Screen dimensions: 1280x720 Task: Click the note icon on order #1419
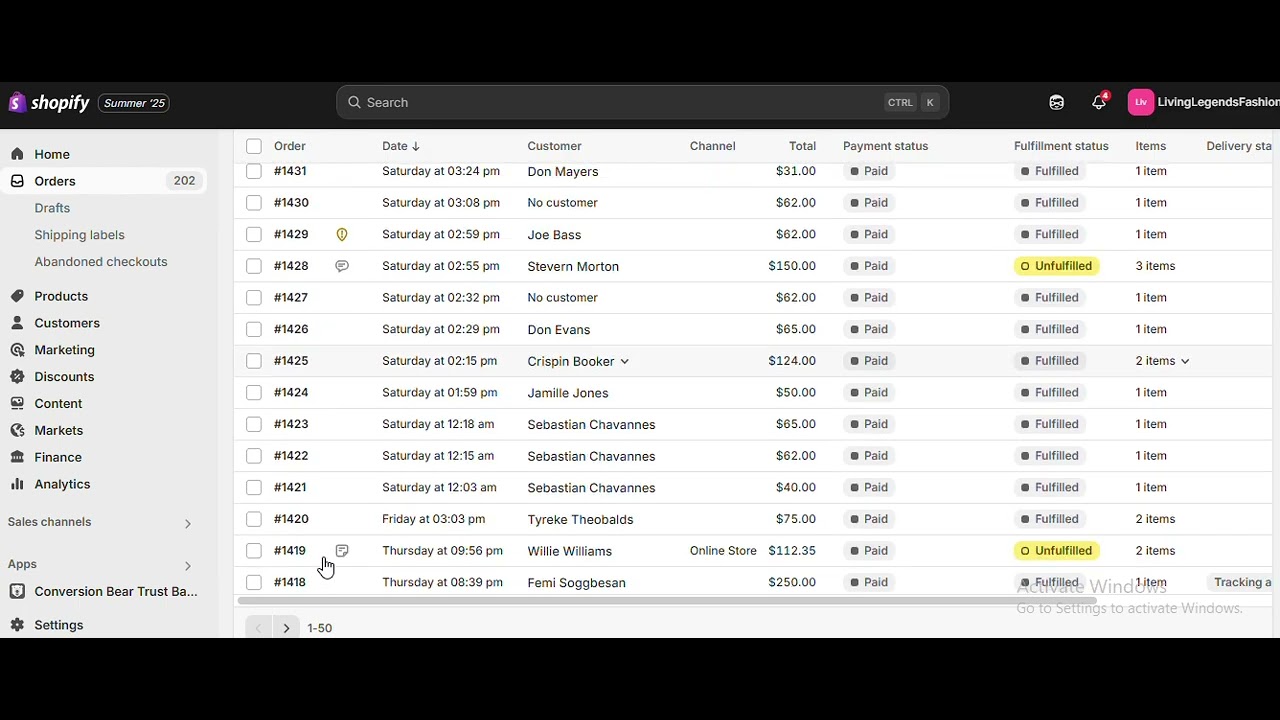(342, 551)
